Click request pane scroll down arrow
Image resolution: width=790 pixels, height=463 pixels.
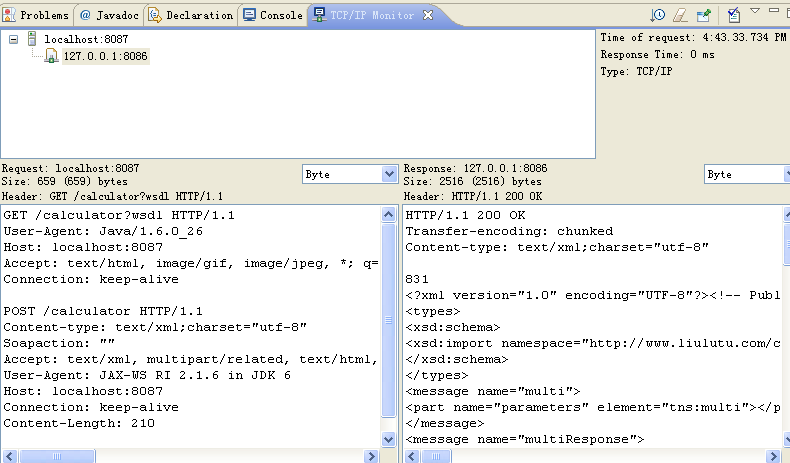(388, 439)
